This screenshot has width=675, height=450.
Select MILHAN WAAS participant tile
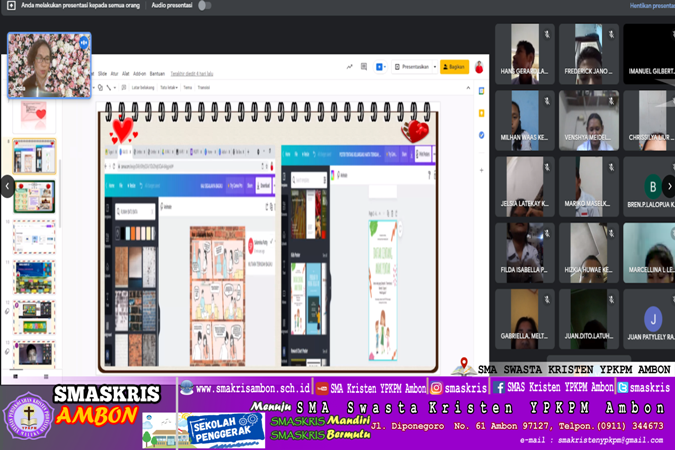click(x=525, y=120)
